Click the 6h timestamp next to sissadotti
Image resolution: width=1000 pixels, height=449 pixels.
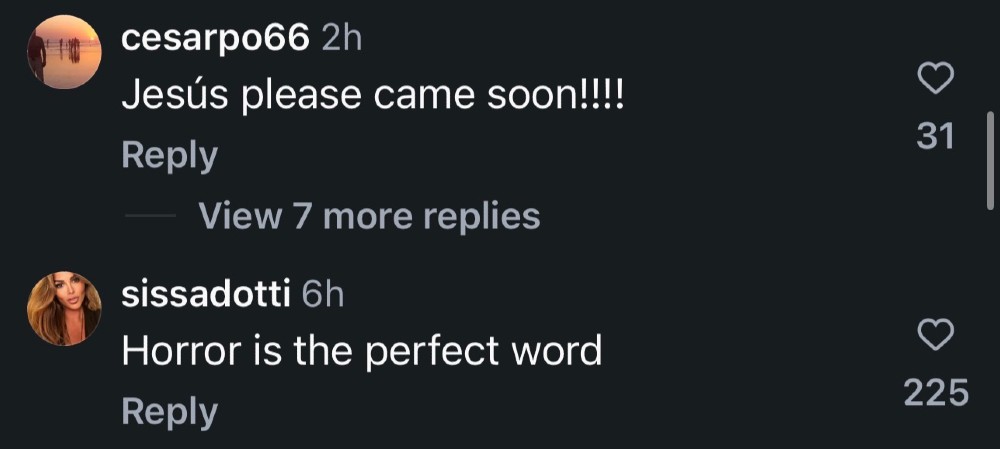[323, 296]
